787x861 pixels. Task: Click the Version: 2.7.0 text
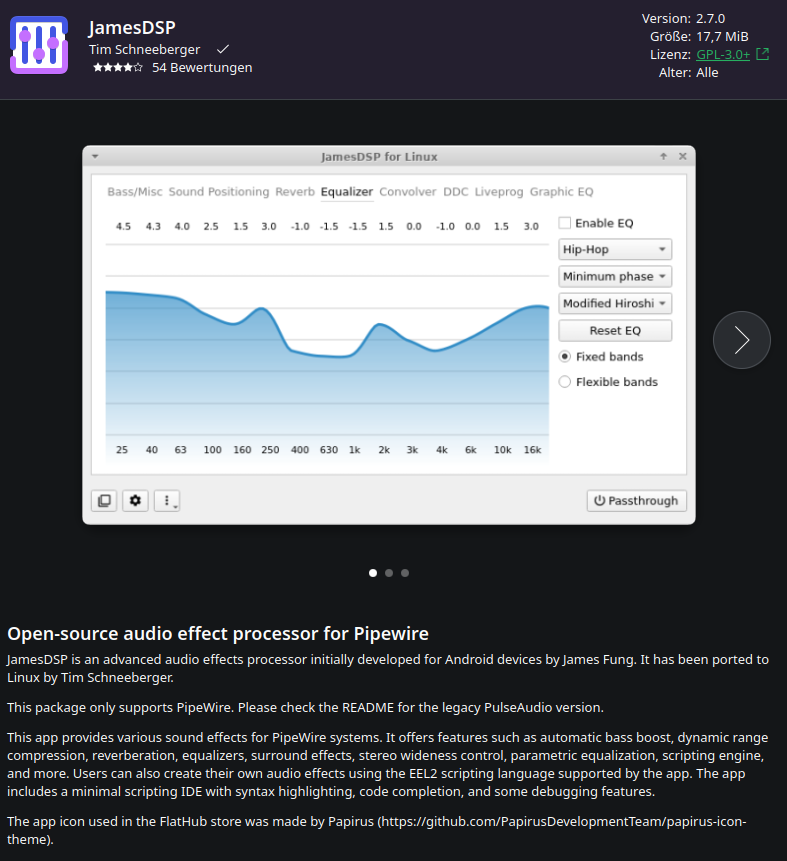(x=683, y=19)
